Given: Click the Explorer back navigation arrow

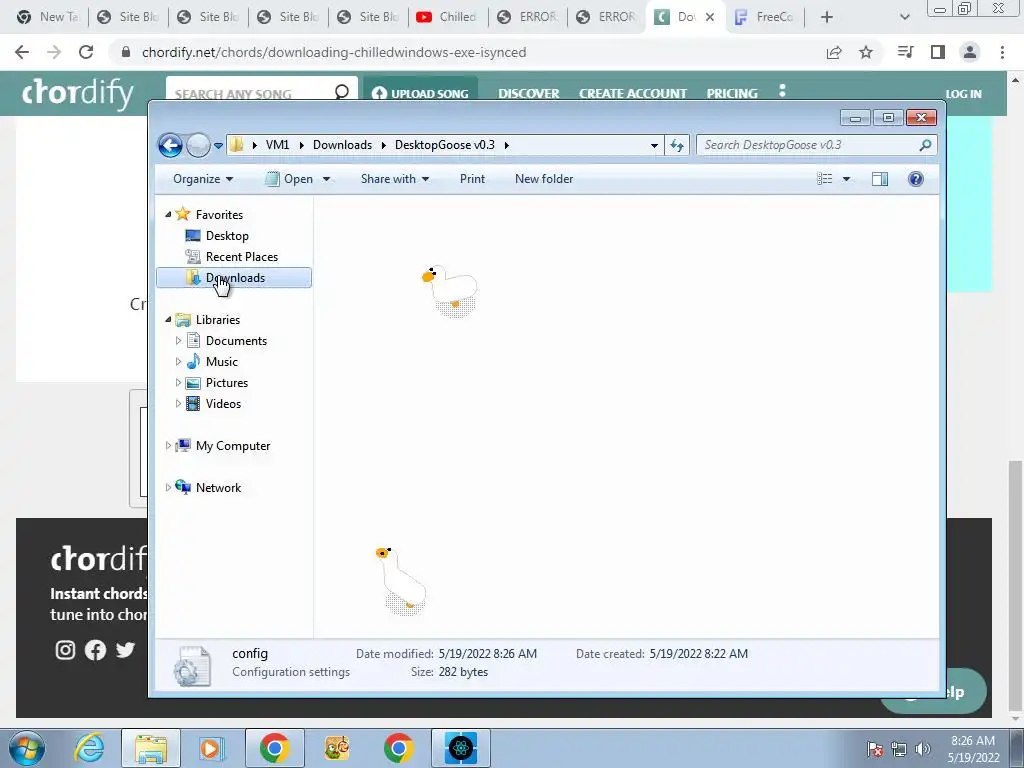Looking at the screenshot, I should pyautogui.click(x=170, y=145).
